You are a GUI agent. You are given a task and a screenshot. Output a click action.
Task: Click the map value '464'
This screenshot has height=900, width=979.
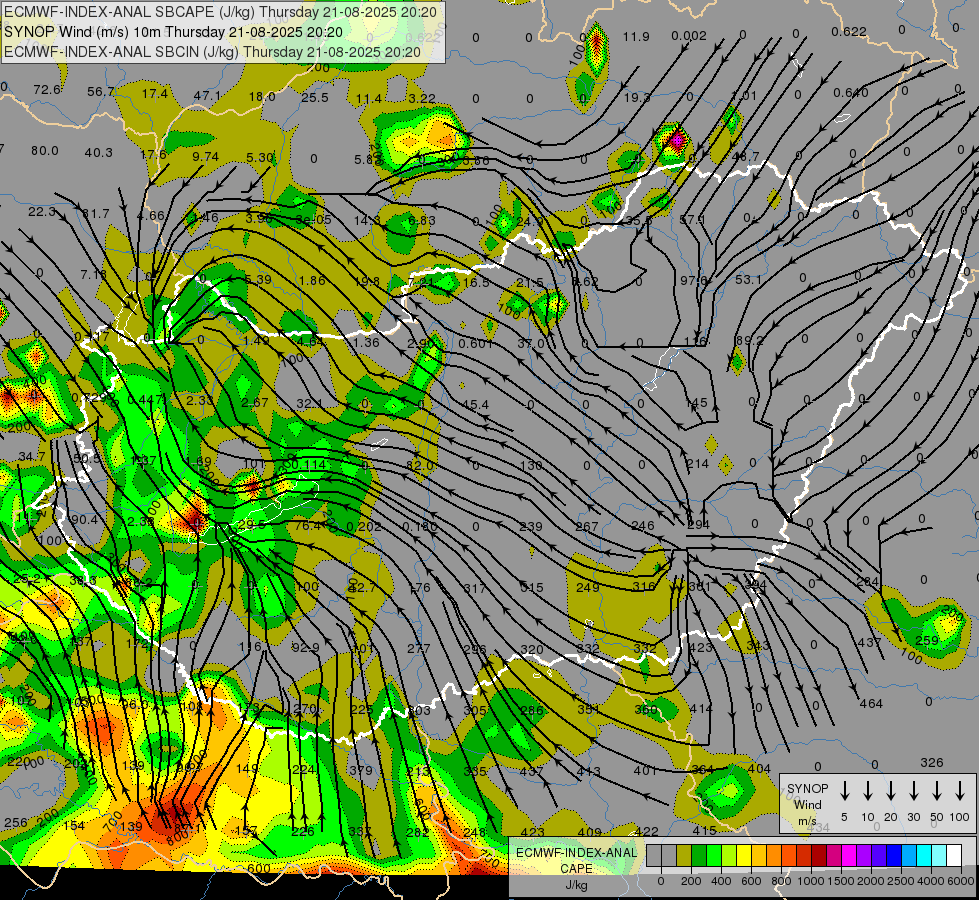[871, 704]
